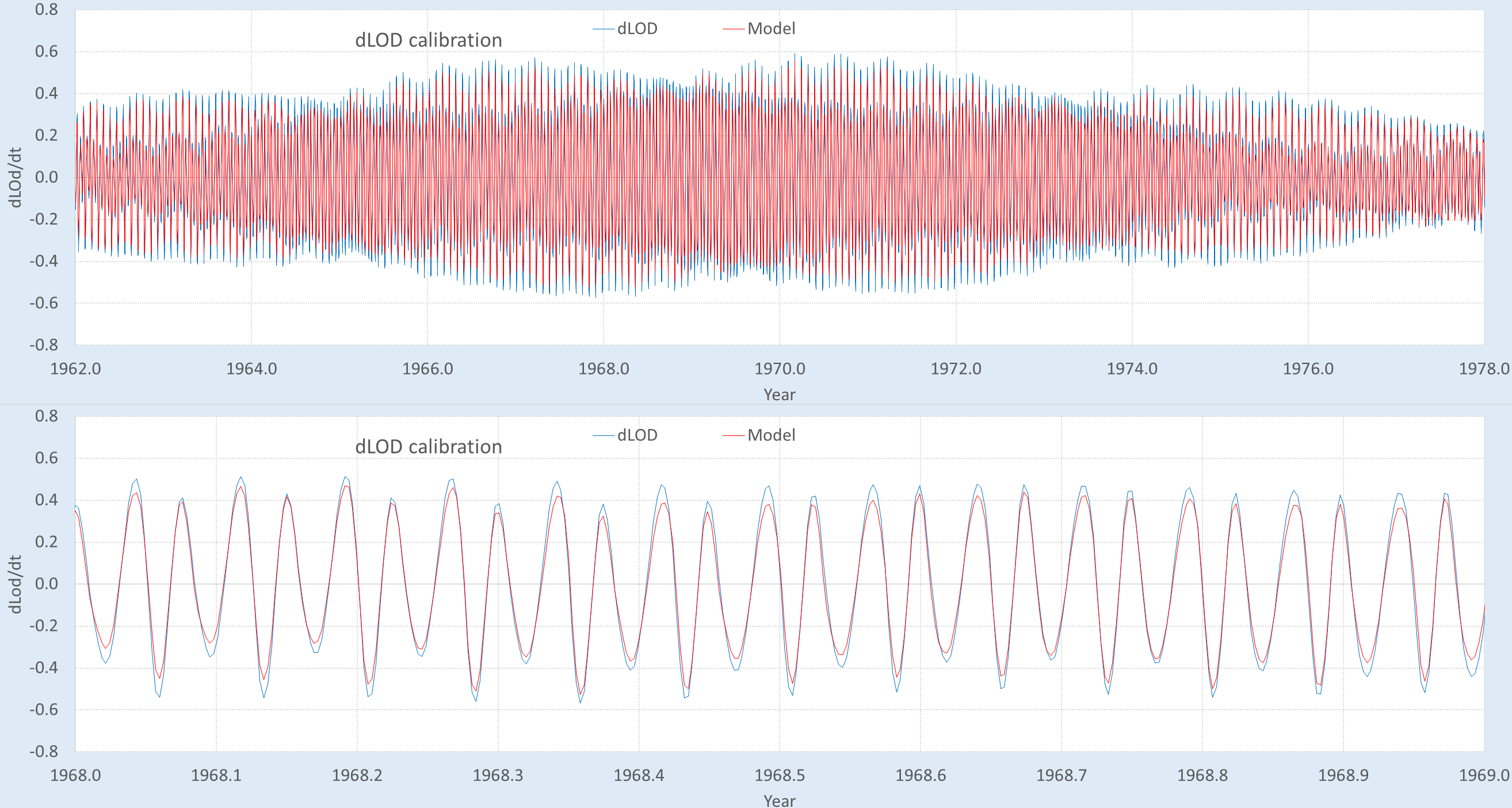Screen dimensions: 1512x808
Task: Click the 1970.0 tick label on top axis
Action: point(780,369)
